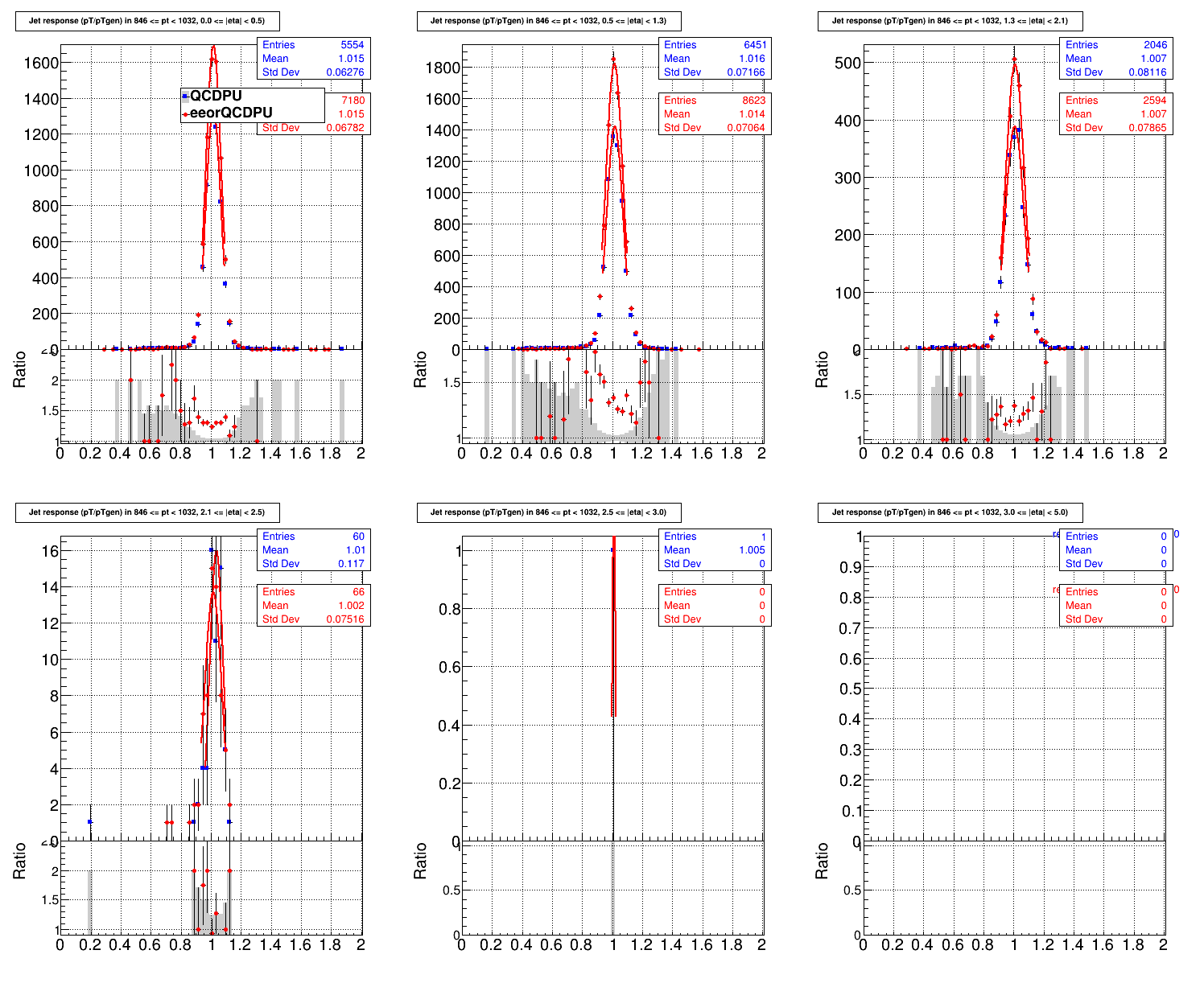Select the plot title for 1.3 <= |eta| < 2.1
The image size is (1204, 983).
pyautogui.click(x=950, y=22)
